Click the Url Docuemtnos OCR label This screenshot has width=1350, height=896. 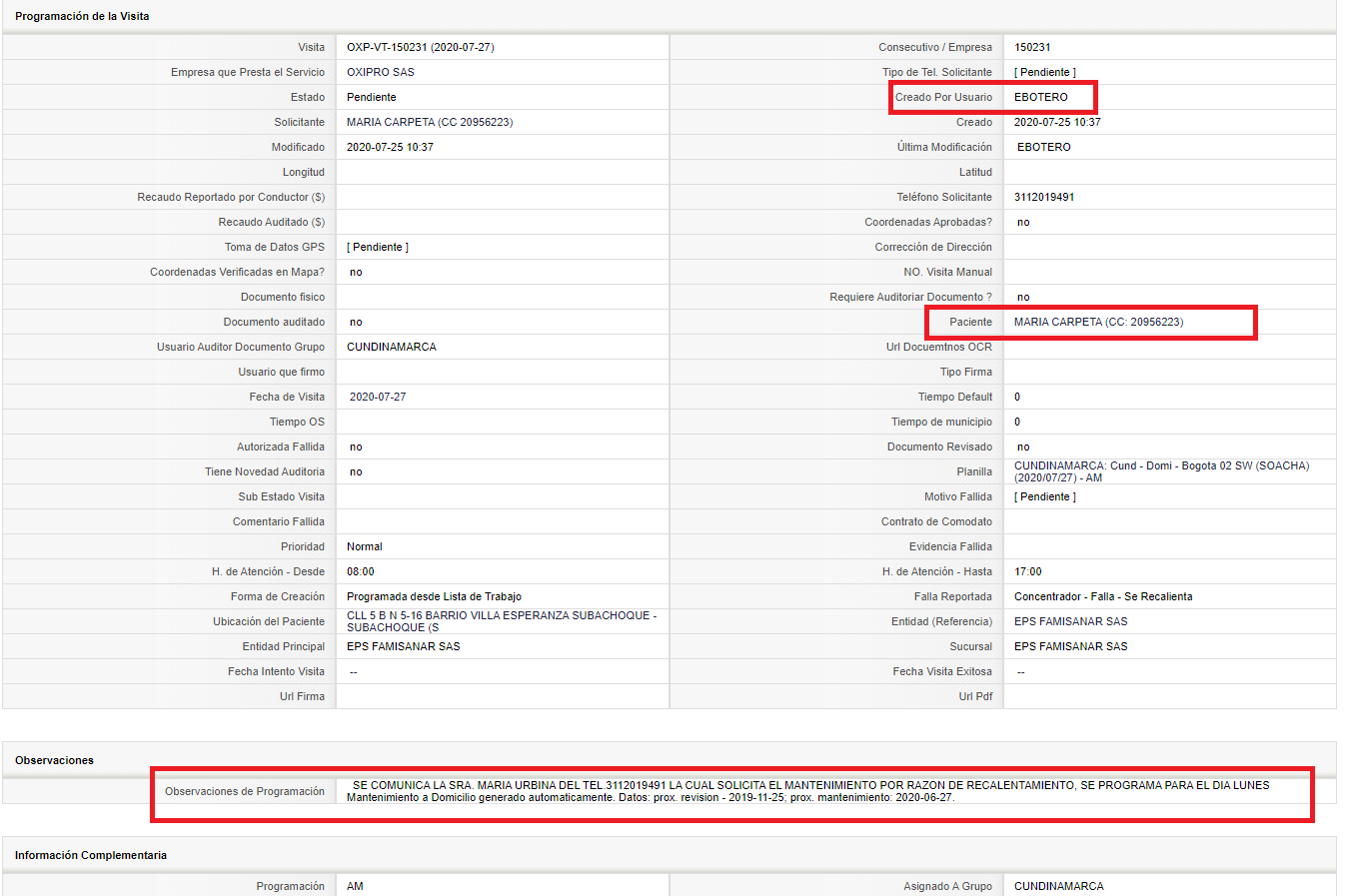pyautogui.click(x=939, y=347)
